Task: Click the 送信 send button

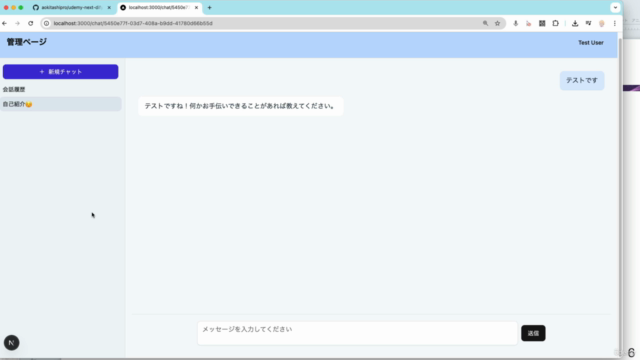Action: (533, 333)
